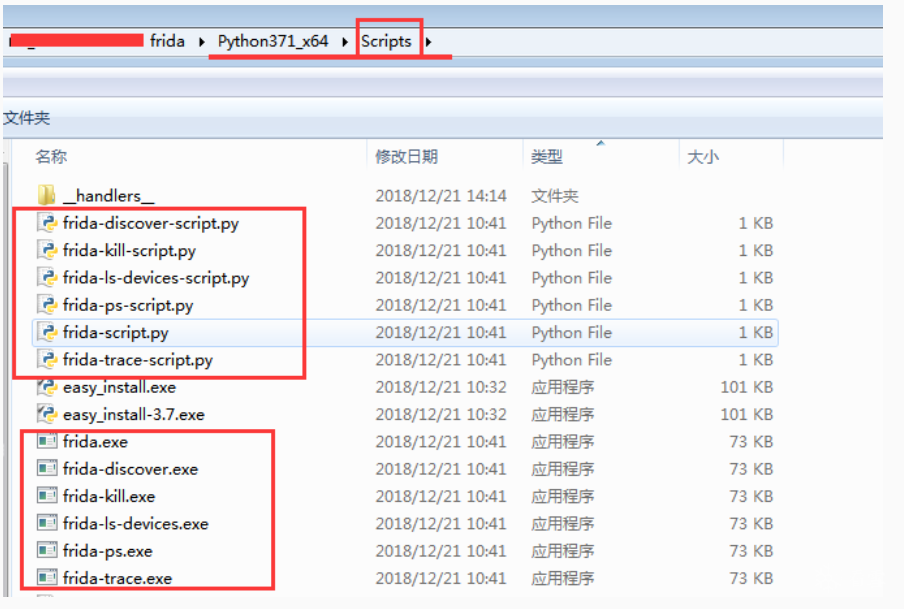Select file name frida-trace-script.py

coord(138,360)
